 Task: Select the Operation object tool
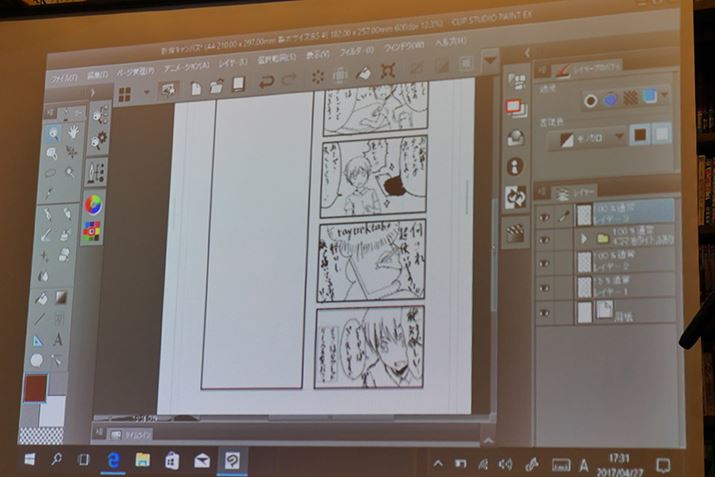point(52,153)
